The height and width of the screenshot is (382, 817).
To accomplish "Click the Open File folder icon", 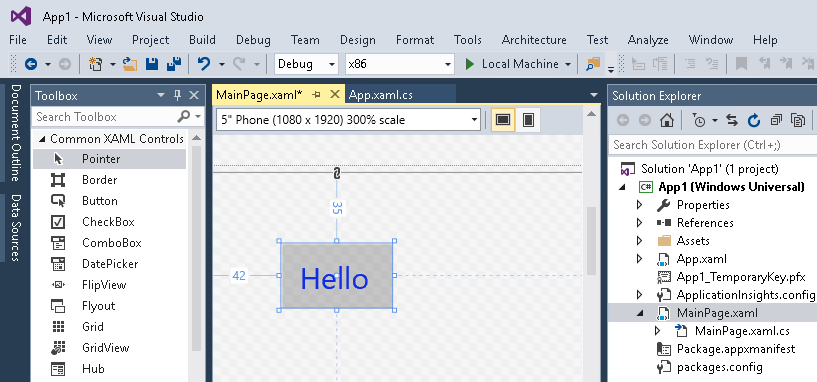I will (130, 64).
